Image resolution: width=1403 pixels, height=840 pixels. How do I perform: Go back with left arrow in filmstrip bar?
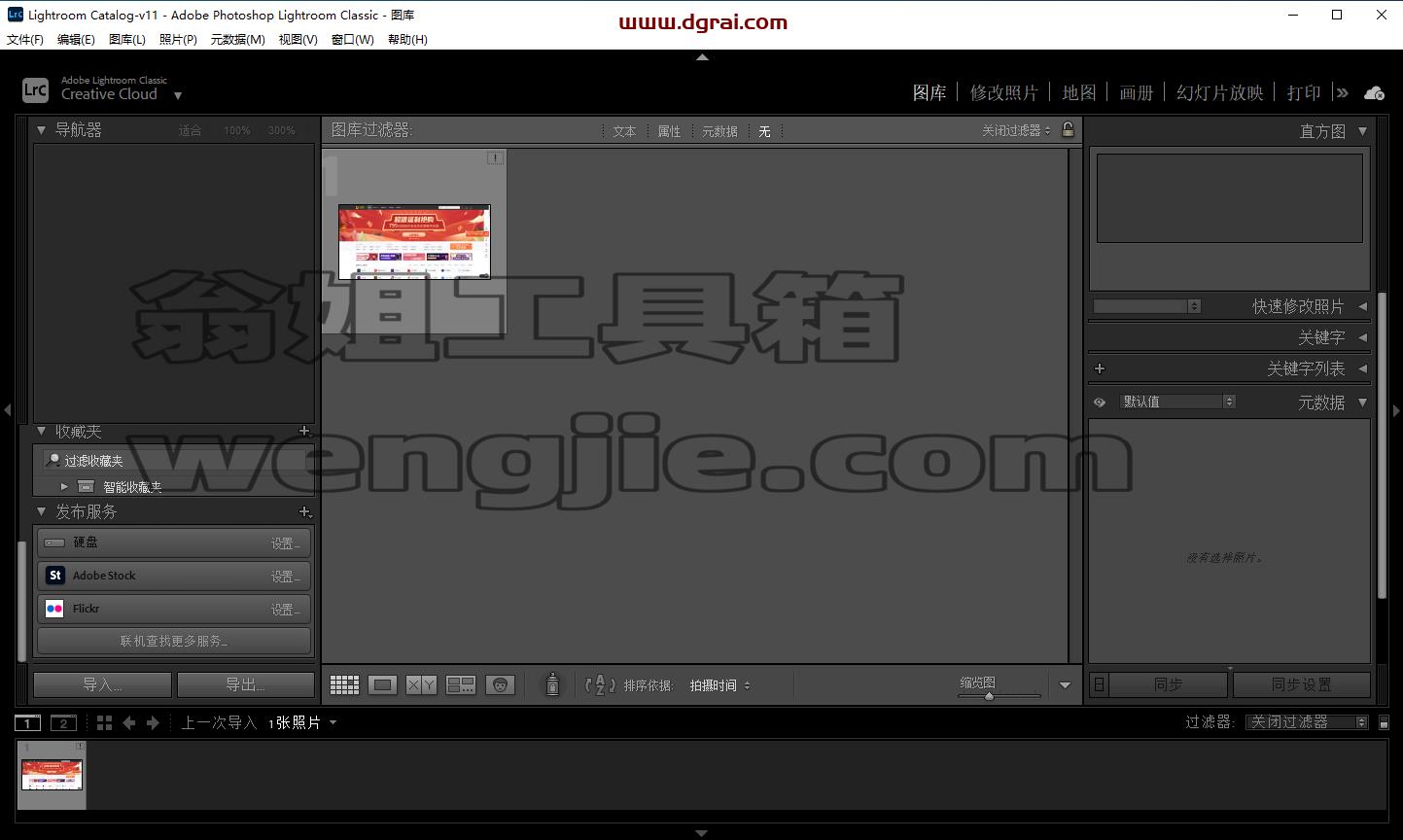[x=128, y=722]
